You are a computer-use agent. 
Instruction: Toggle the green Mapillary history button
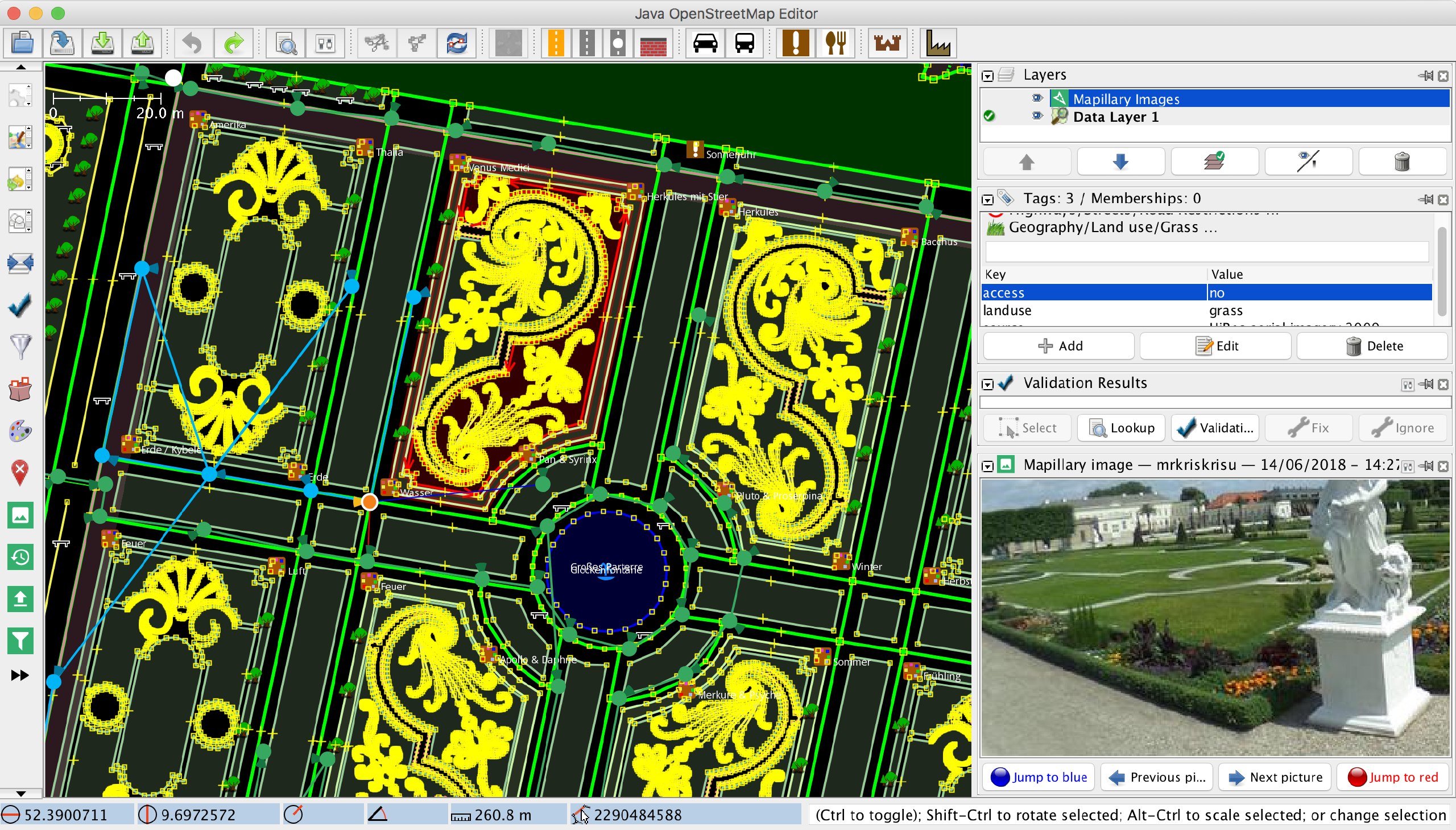(x=20, y=557)
